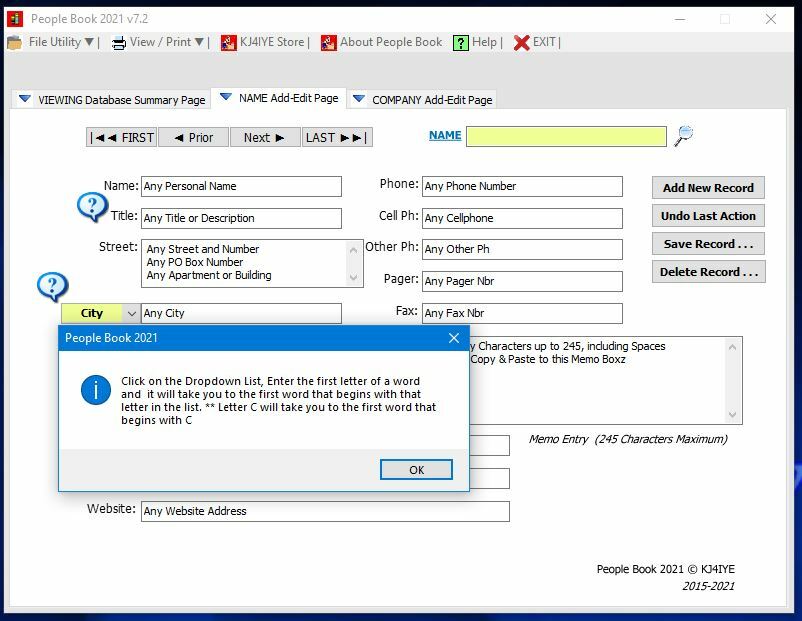Click the About People Book icon
This screenshot has height=621, width=802.
coord(328,42)
